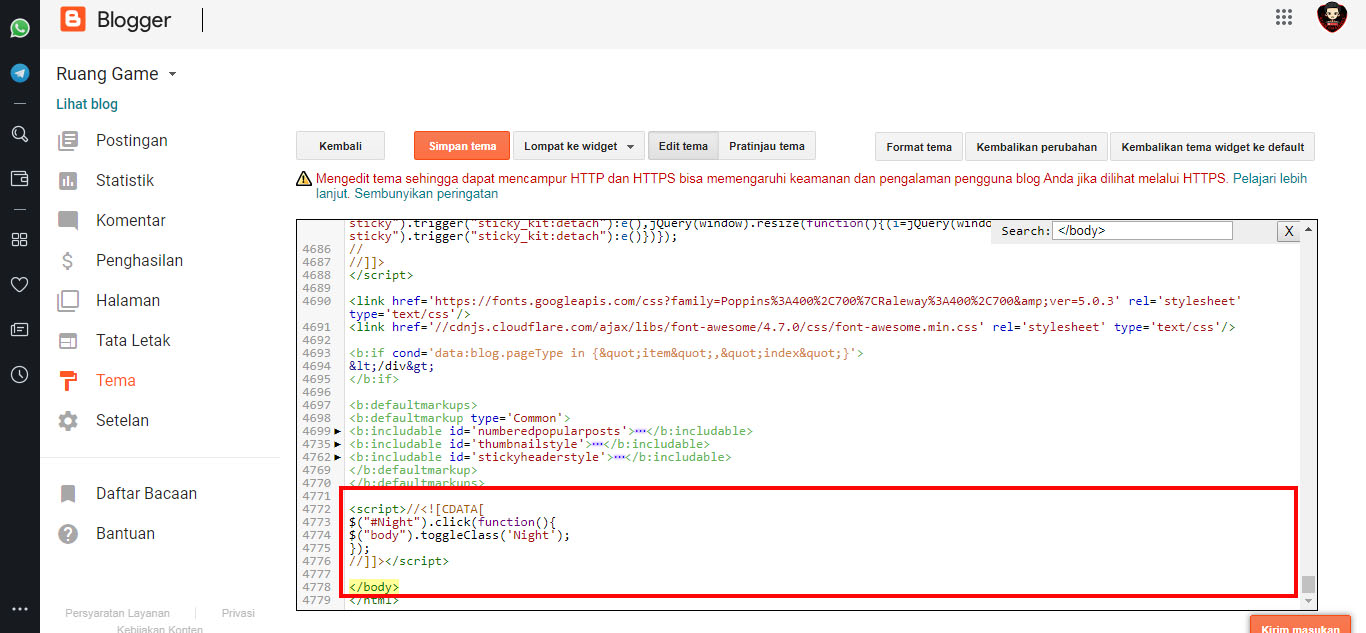Switch to Pratinjau tema mode
The image size is (1366, 633).
pyautogui.click(x=767, y=146)
